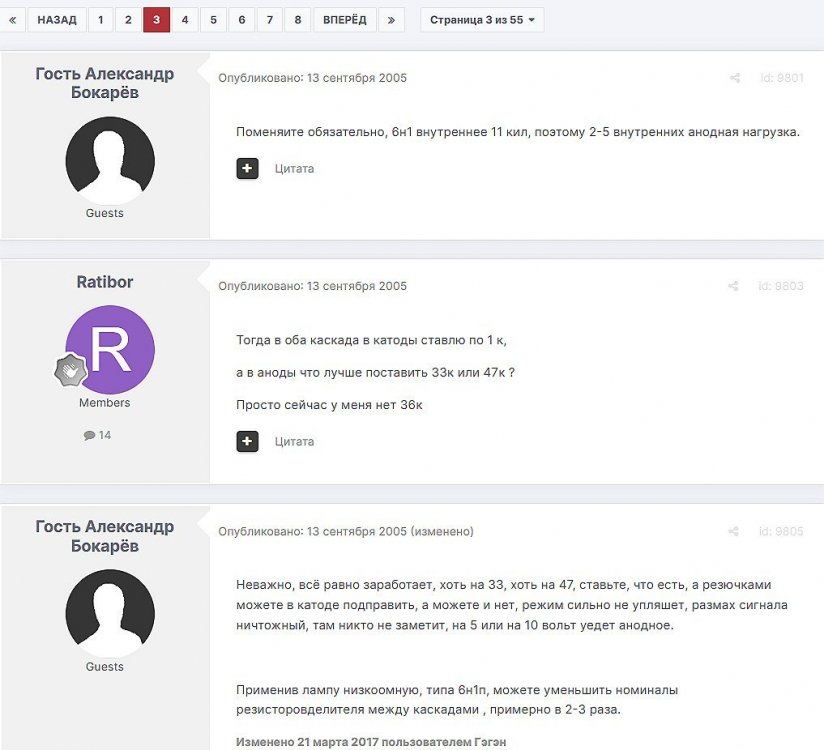Click the guest avatar in the first post

tap(110, 160)
